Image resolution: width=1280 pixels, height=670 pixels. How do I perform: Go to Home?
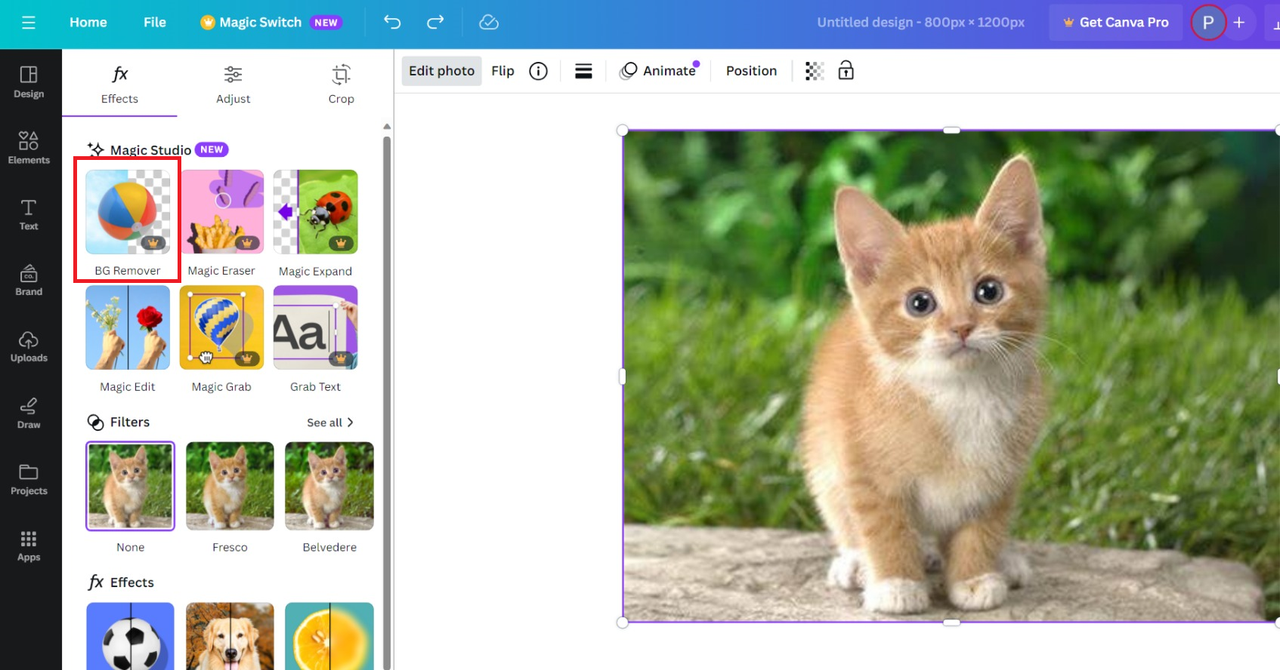point(88,22)
